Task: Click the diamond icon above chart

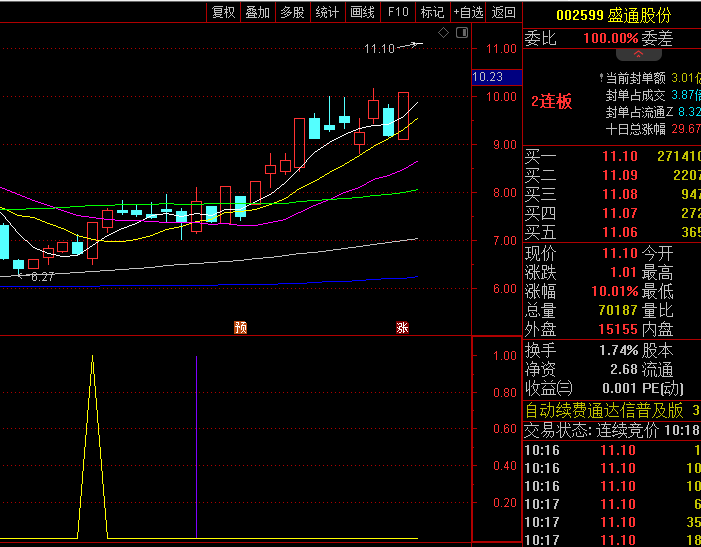Action: coord(443,32)
